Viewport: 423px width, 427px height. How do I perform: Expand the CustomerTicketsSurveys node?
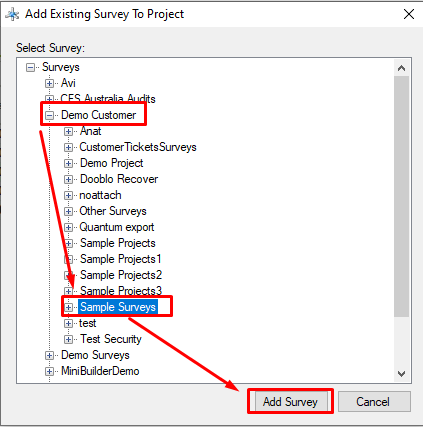[68, 147]
